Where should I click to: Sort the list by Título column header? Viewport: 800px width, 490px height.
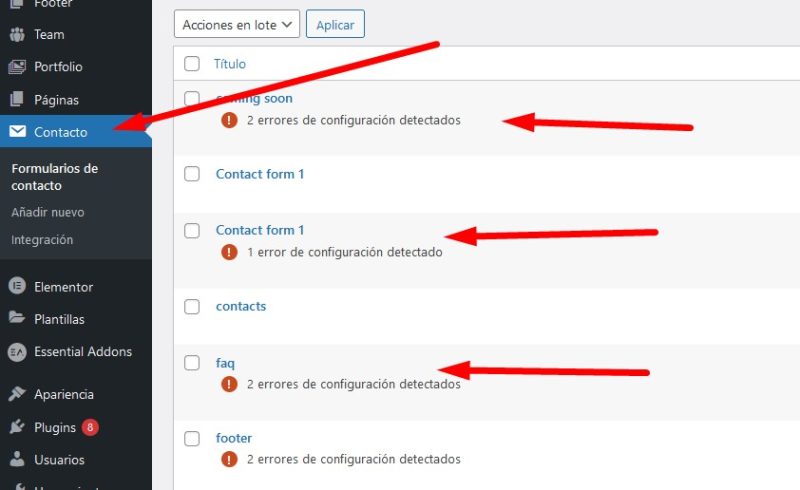tap(230, 64)
